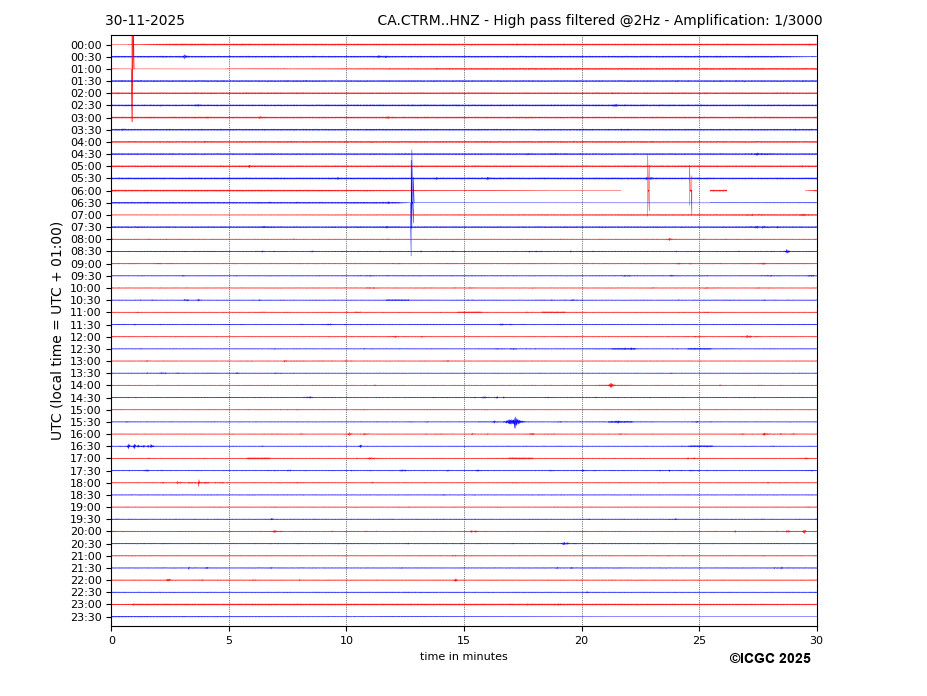927x696 pixels.
Task: Click the blue seismic burst on the 15:30 trace
Action: click(514, 422)
